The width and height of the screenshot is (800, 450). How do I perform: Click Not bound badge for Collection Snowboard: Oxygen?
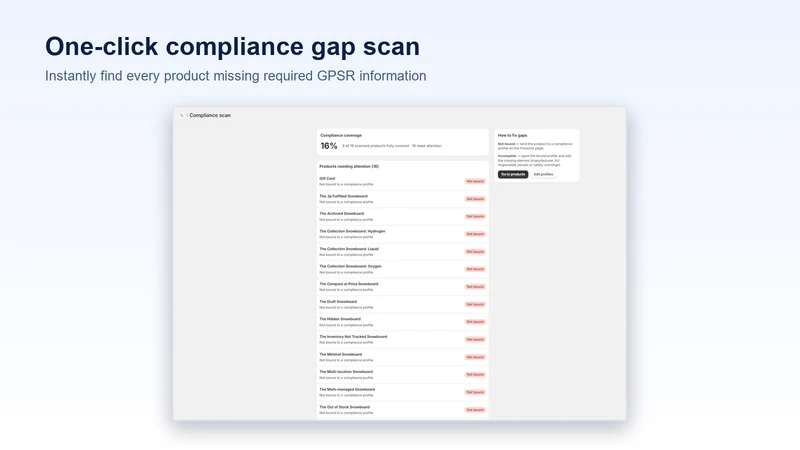point(475,269)
